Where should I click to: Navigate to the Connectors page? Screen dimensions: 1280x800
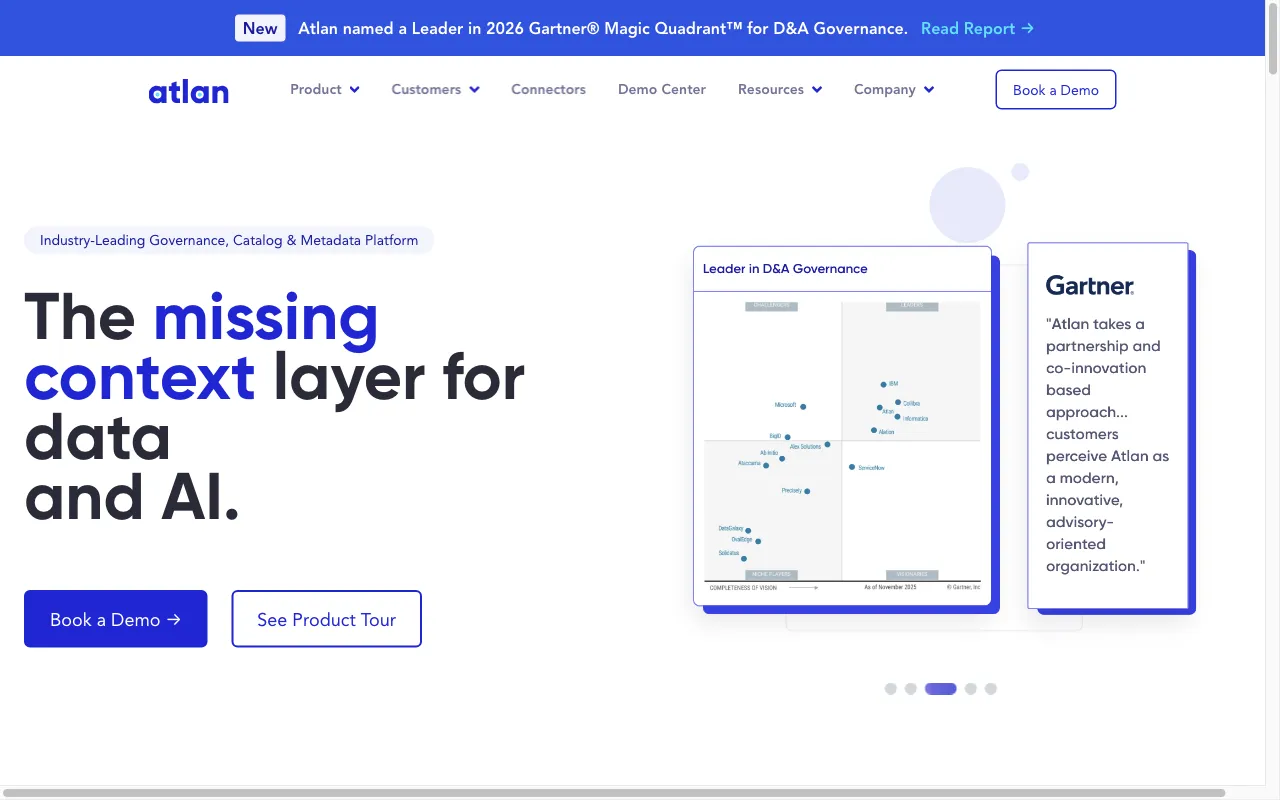[548, 89]
